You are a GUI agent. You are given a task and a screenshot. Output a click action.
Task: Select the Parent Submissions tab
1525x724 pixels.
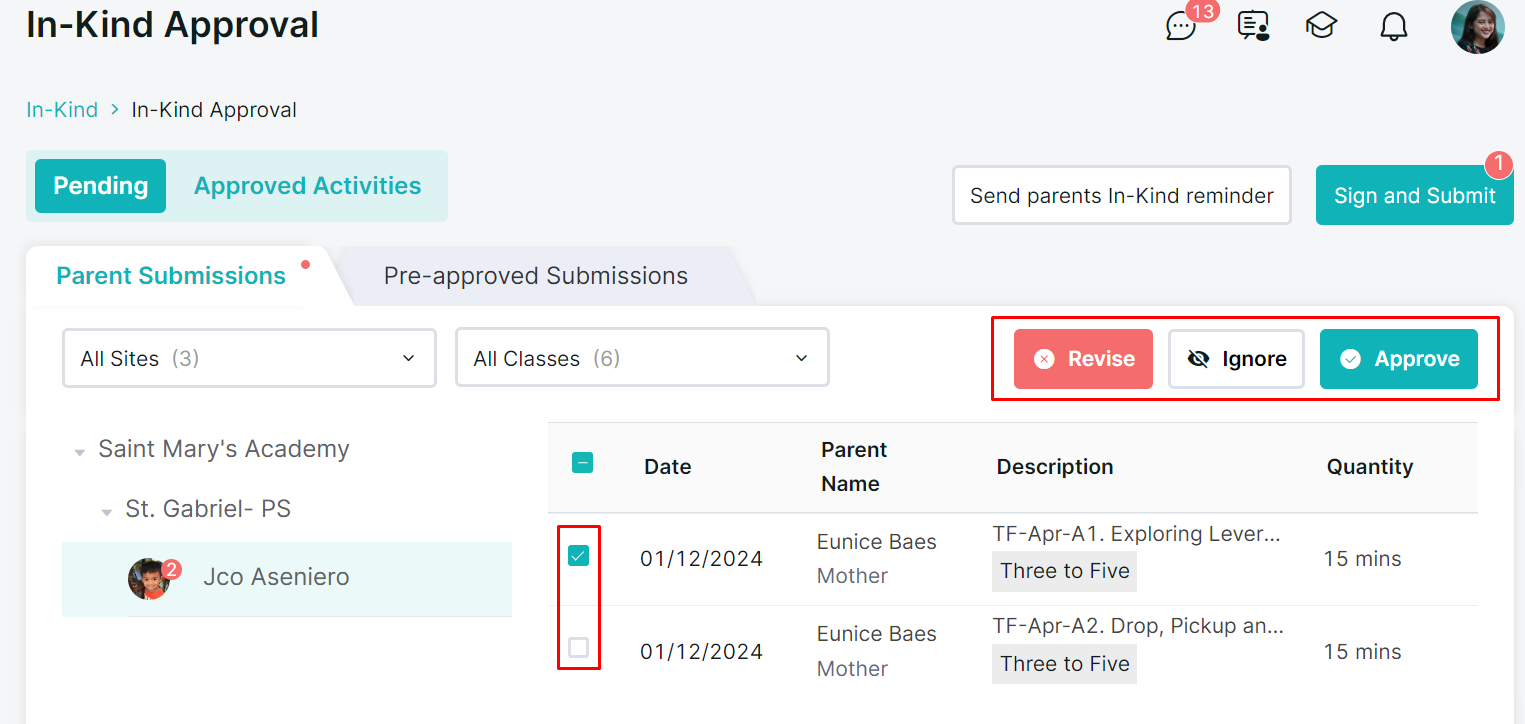tap(171, 276)
